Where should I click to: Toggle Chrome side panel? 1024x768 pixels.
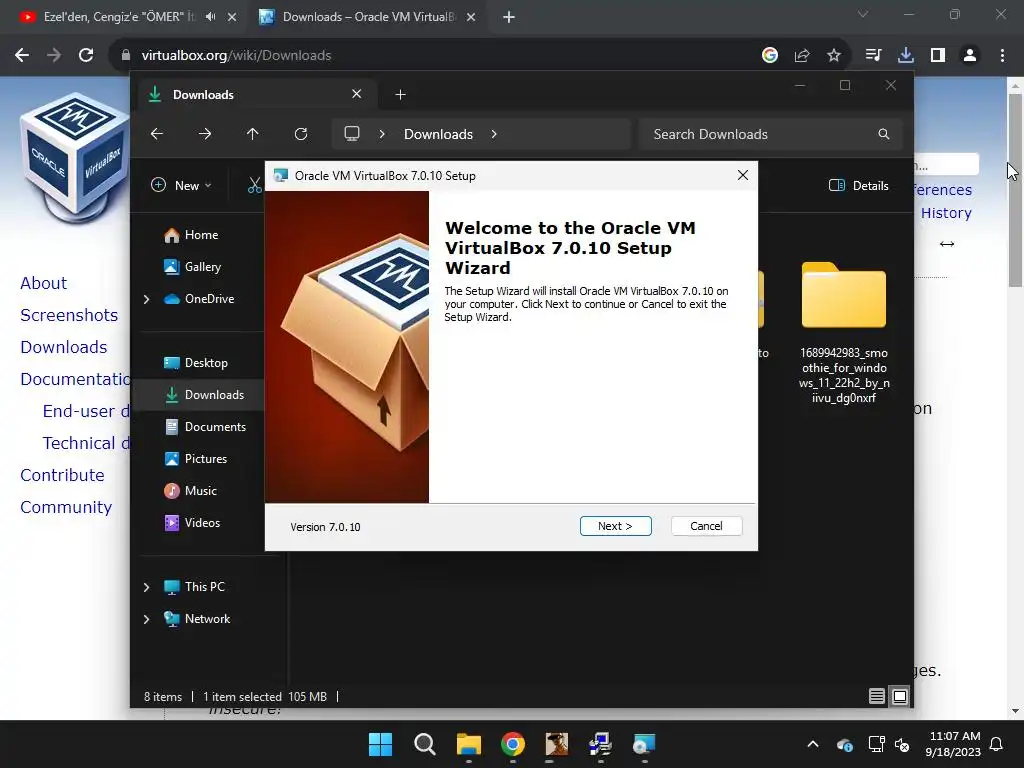[938, 56]
